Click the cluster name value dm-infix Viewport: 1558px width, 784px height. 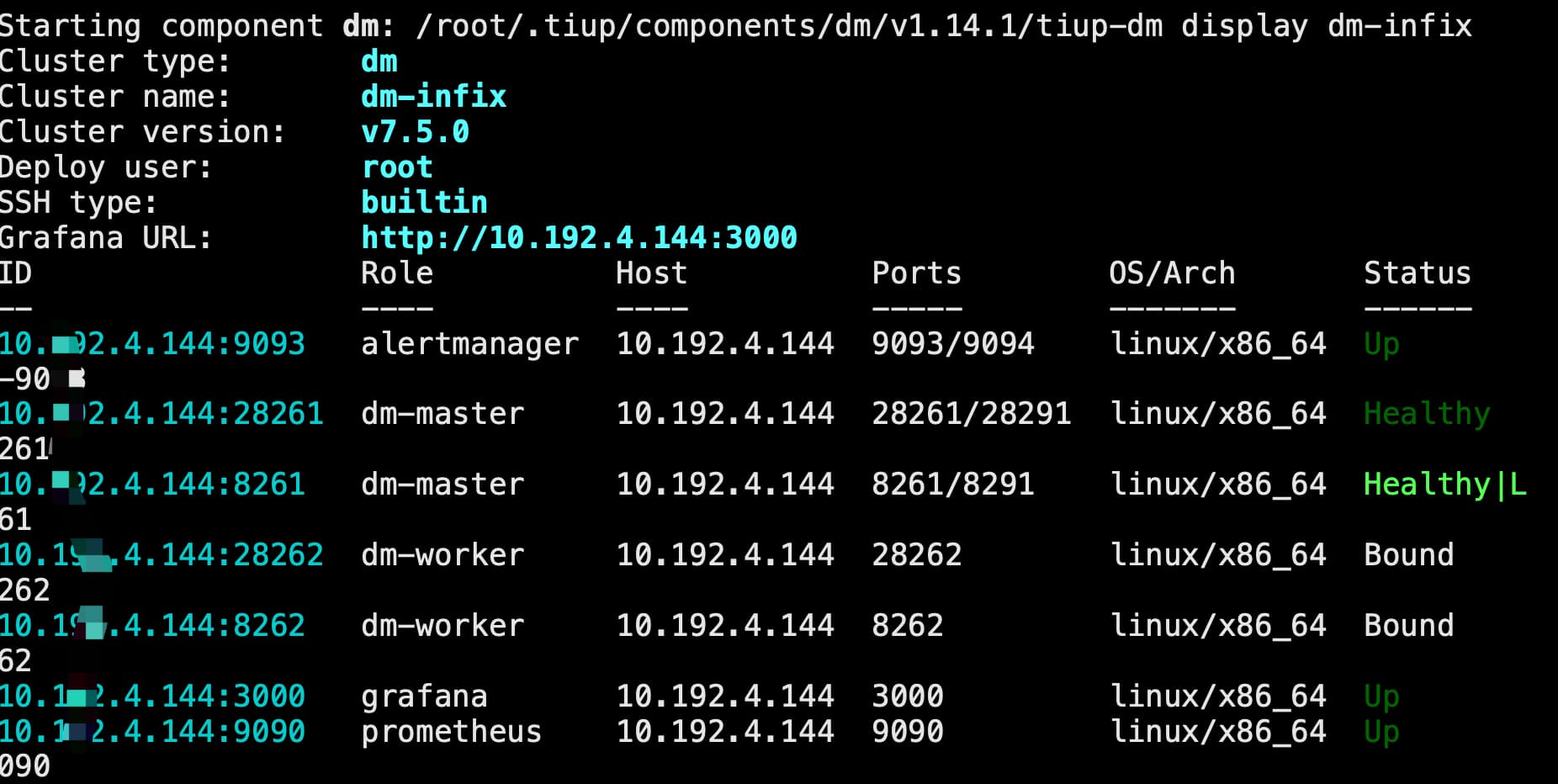pos(433,97)
